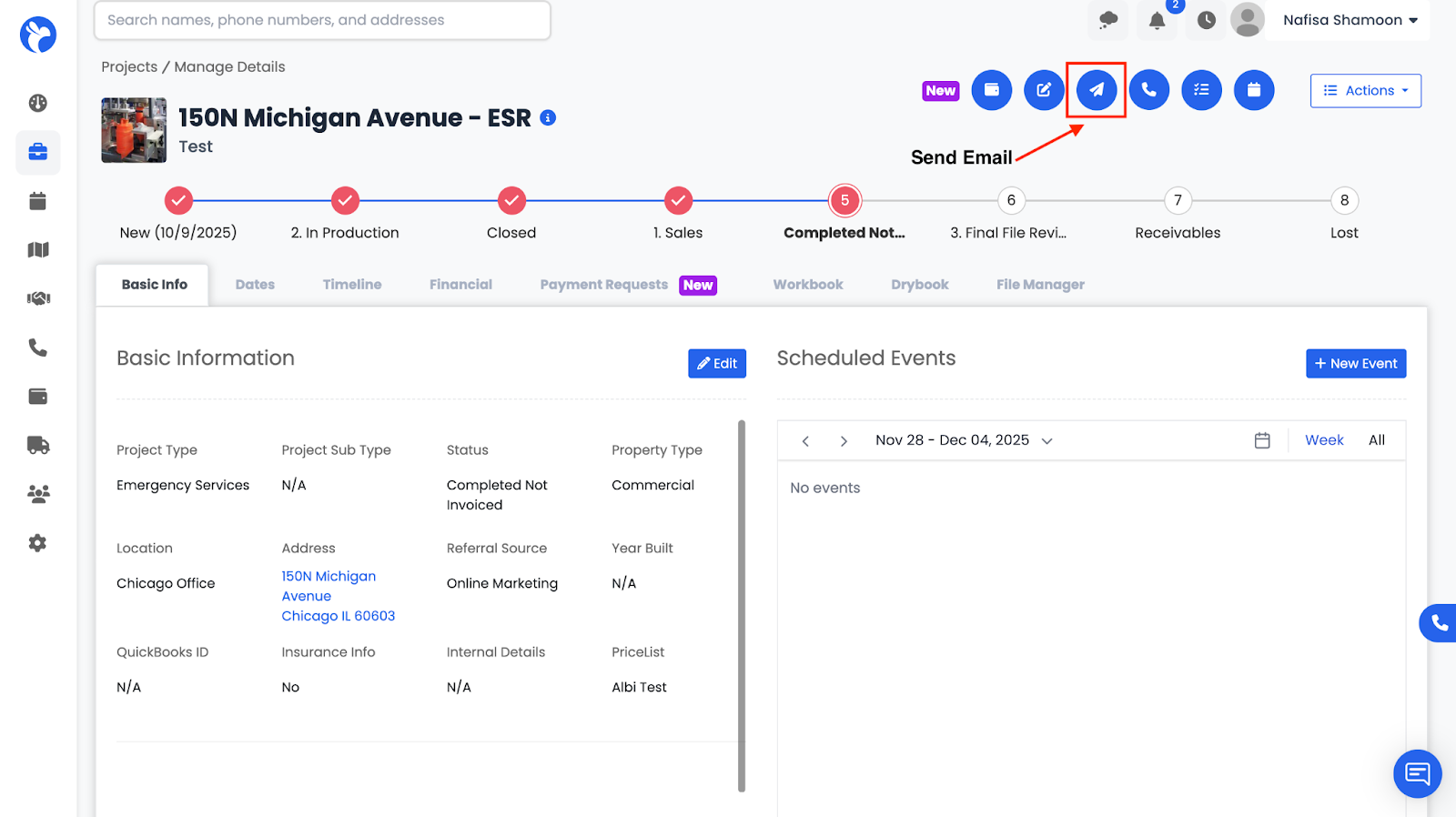This screenshot has width=1456, height=817.
Task: Click the blue phone call icon in toolbar
Action: tap(1149, 90)
